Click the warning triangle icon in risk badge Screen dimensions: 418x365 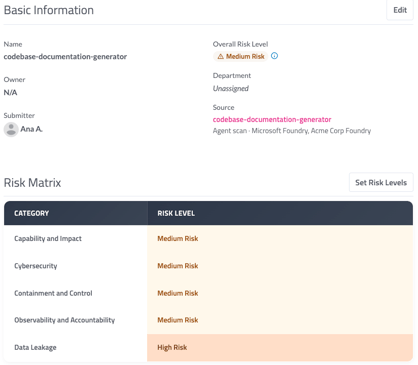point(220,57)
